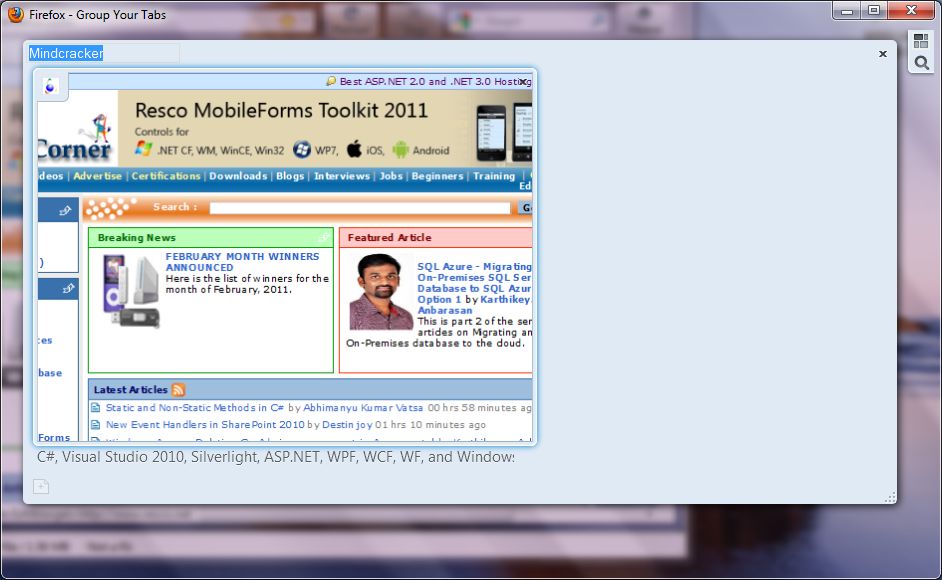Click the pin icon in Breaking News
Image resolution: width=942 pixels, height=580 pixels.
(x=324, y=237)
